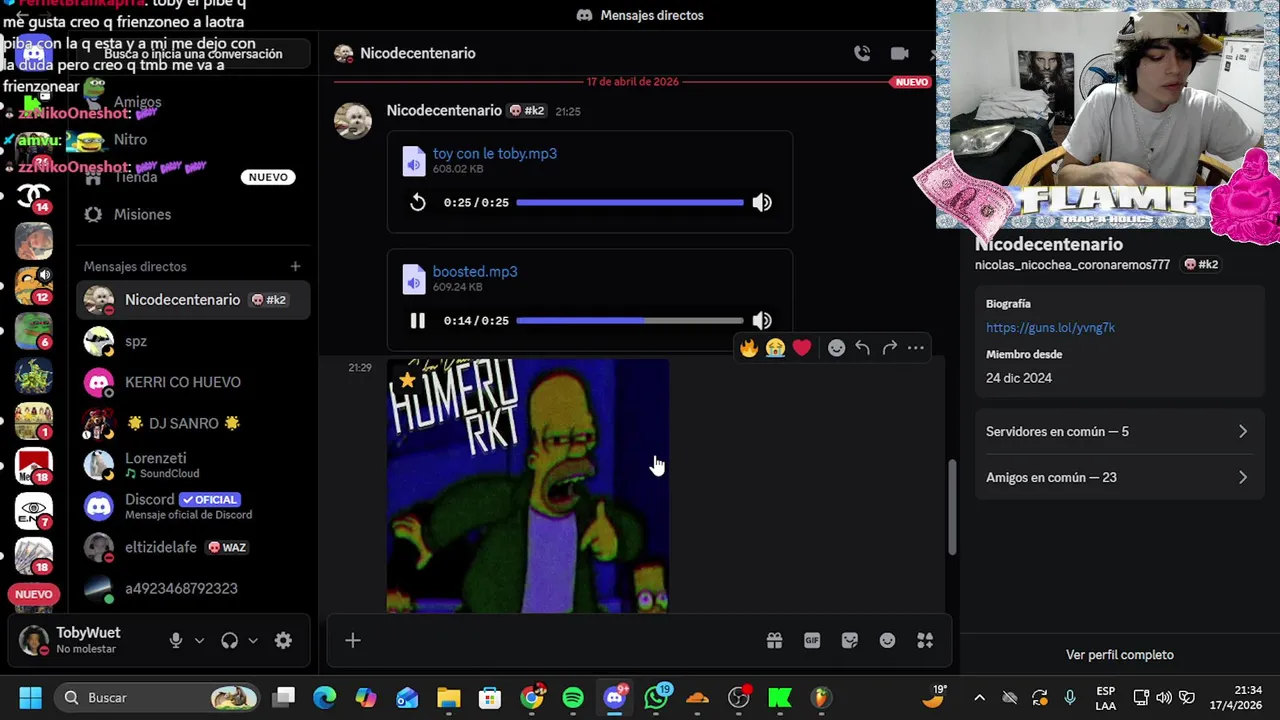Open Google Chrome from taskbar
Screen dimensions: 1280x720
pos(533,698)
